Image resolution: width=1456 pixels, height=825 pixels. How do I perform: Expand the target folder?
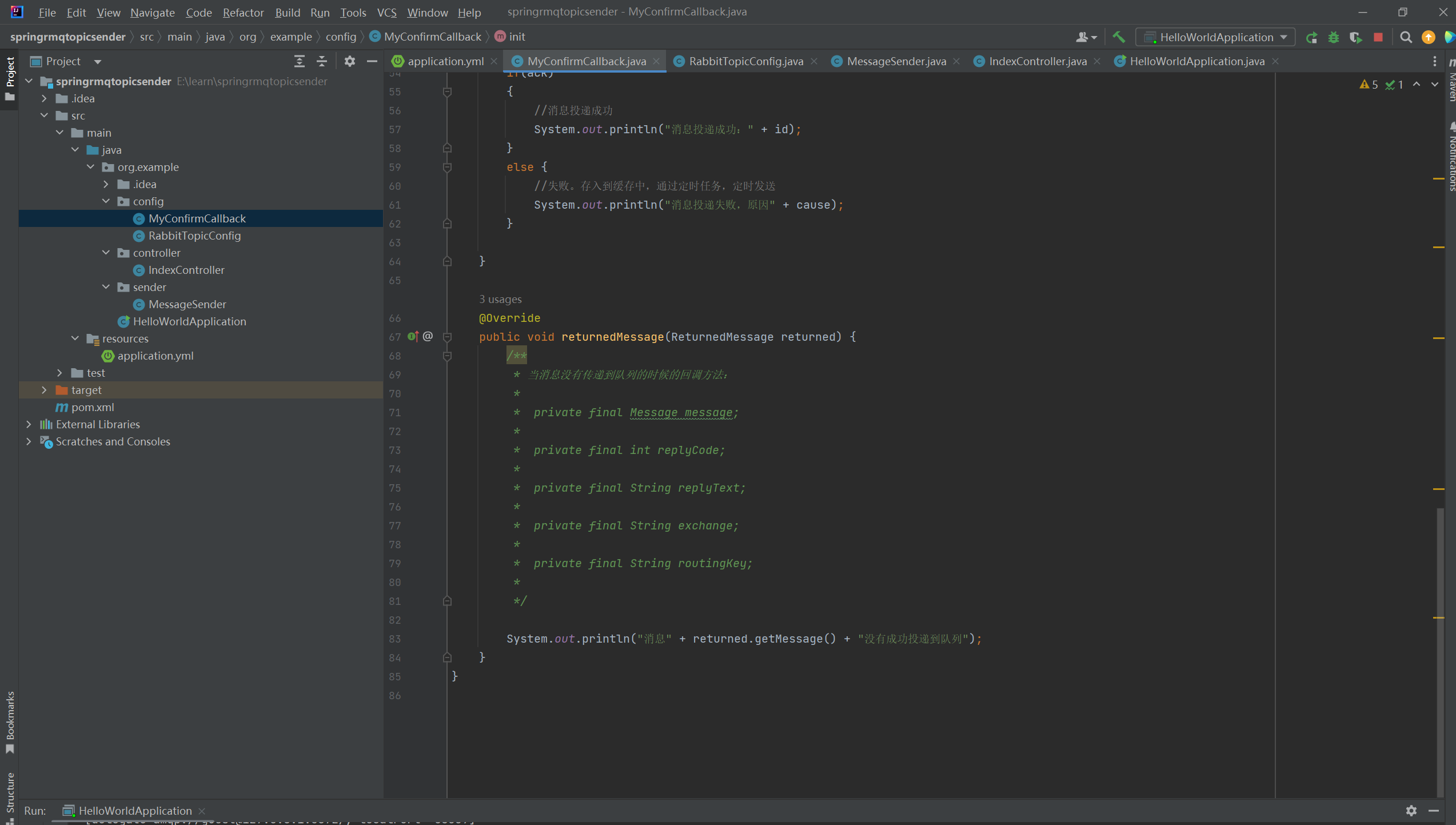click(x=44, y=390)
